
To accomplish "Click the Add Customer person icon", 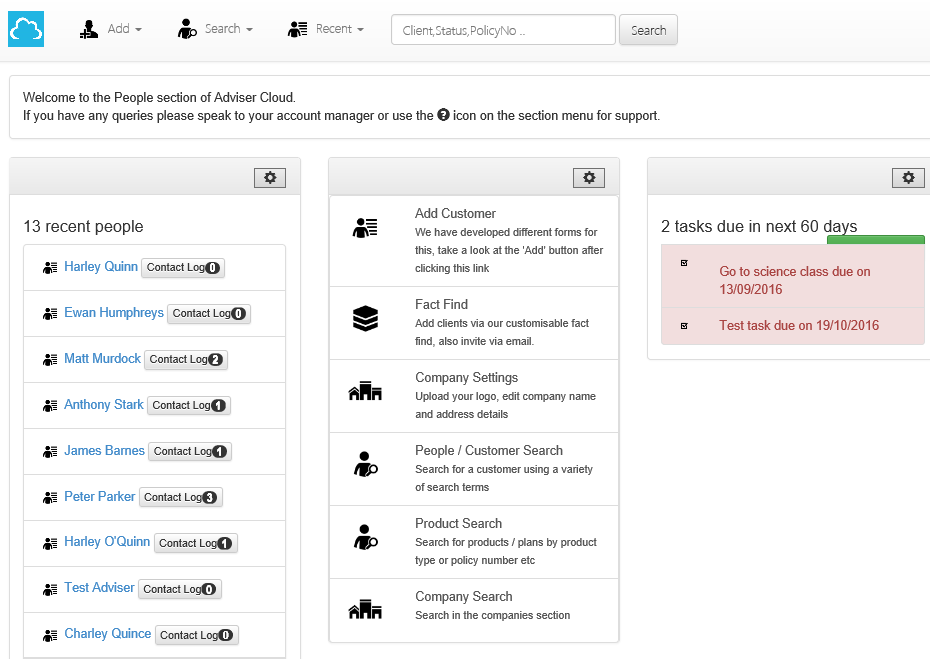I will [365, 228].
